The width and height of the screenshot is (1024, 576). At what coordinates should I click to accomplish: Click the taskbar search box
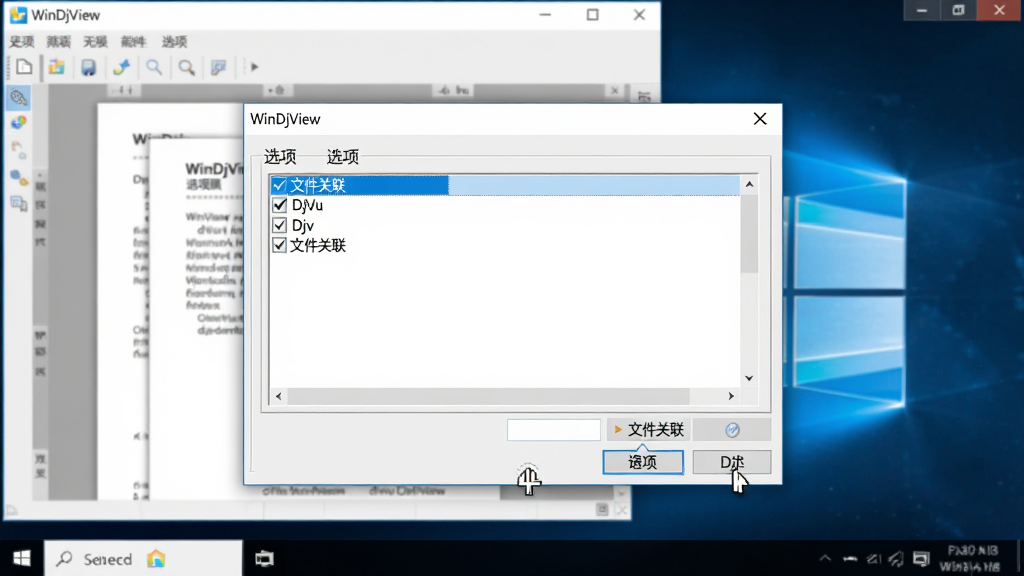143,559
